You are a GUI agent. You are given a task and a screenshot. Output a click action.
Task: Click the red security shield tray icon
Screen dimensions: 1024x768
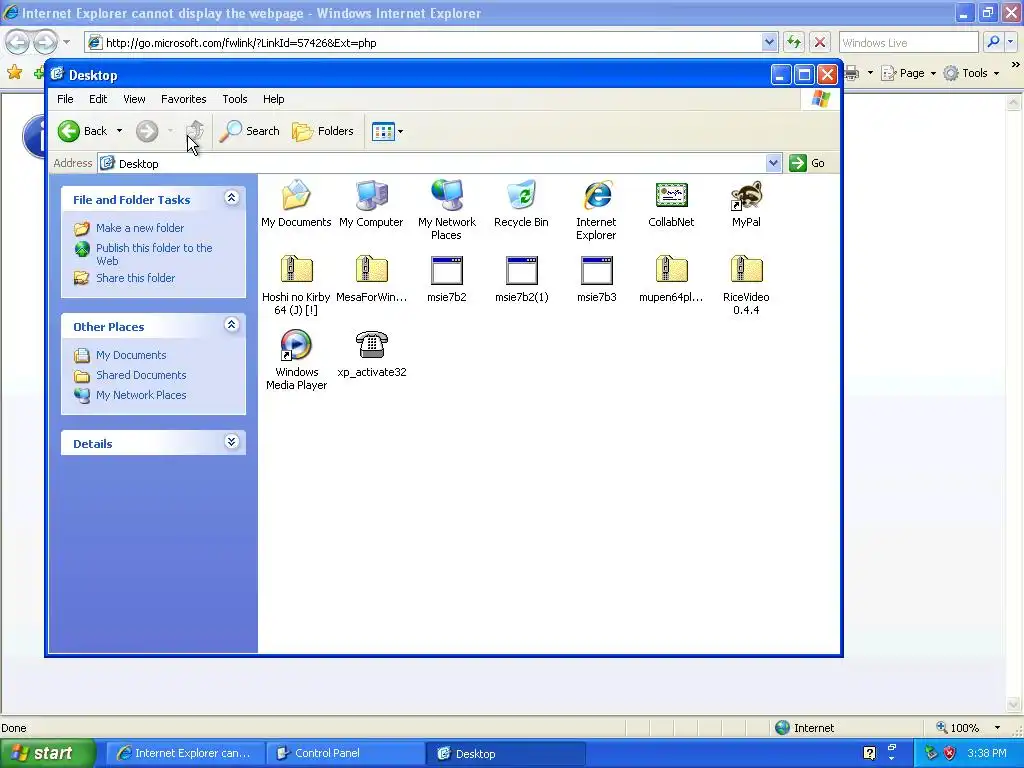click(x=950, y=754)
